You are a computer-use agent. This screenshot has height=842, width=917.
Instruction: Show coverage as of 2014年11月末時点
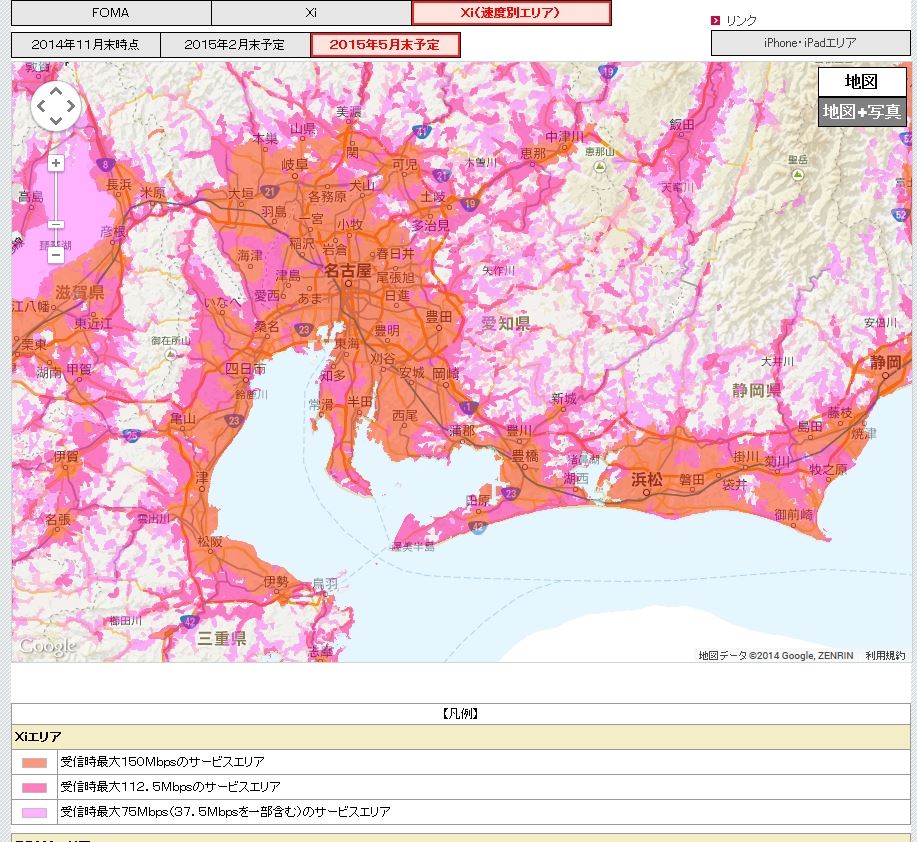click(85, 45)
